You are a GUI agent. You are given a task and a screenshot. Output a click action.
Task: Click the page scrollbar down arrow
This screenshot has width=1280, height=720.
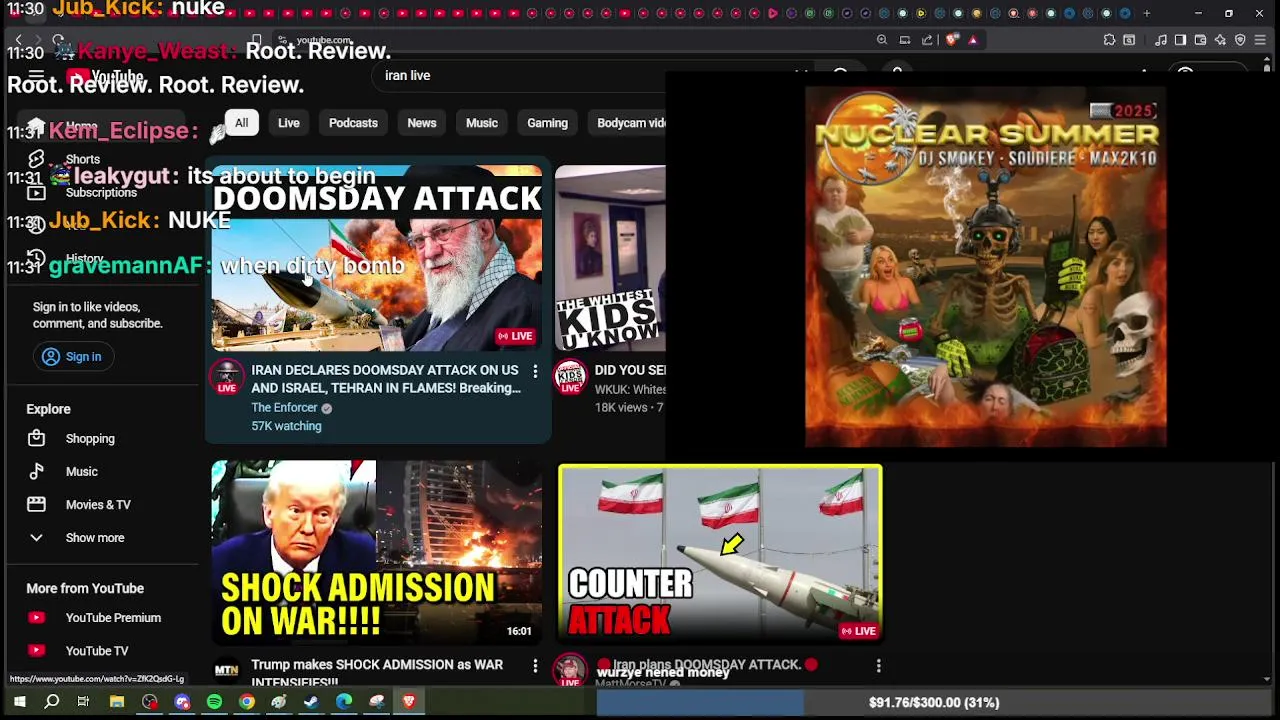(x=1266, y=679)
